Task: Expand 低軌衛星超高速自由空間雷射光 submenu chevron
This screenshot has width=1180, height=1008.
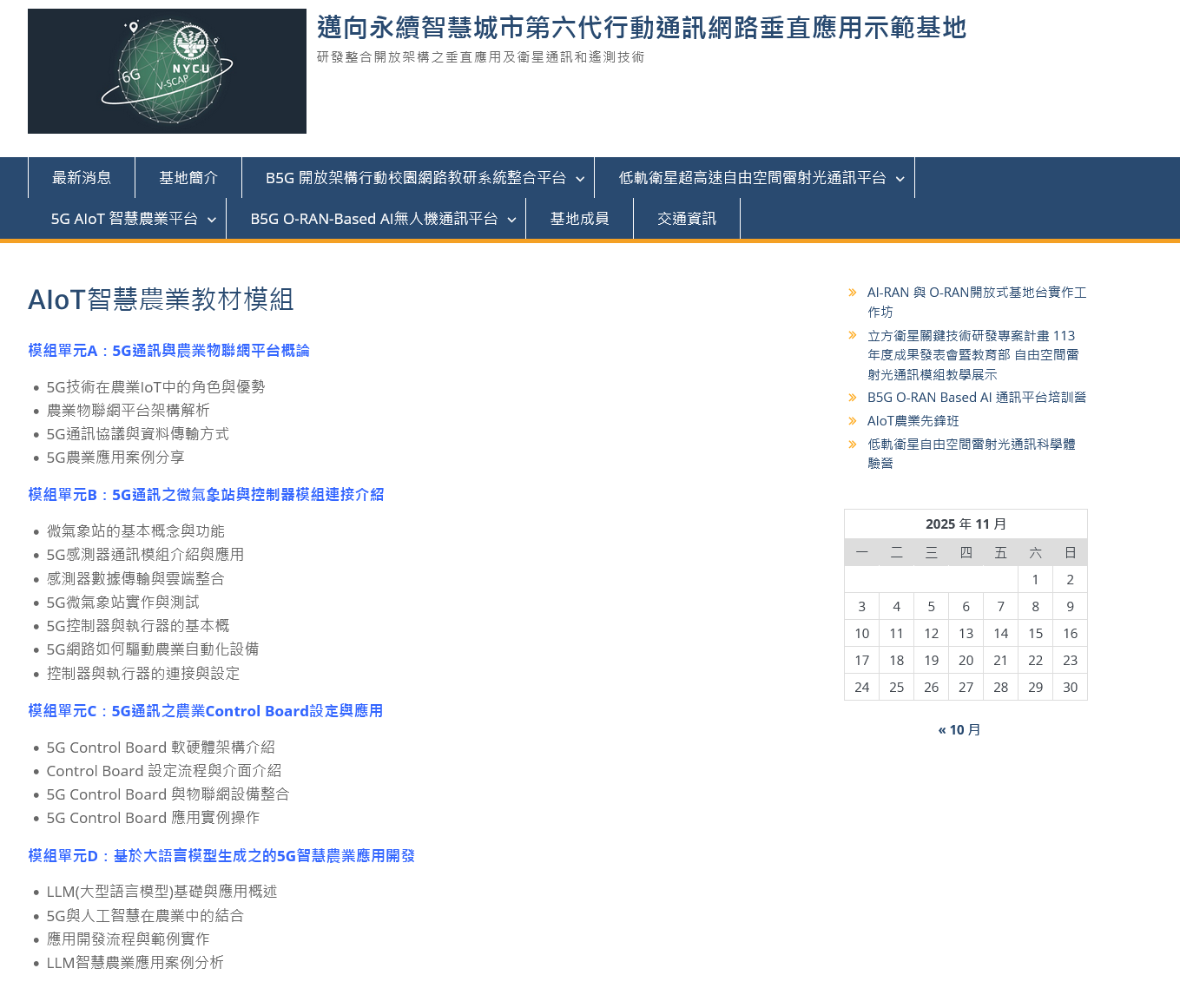Action: tap(900, 179)
